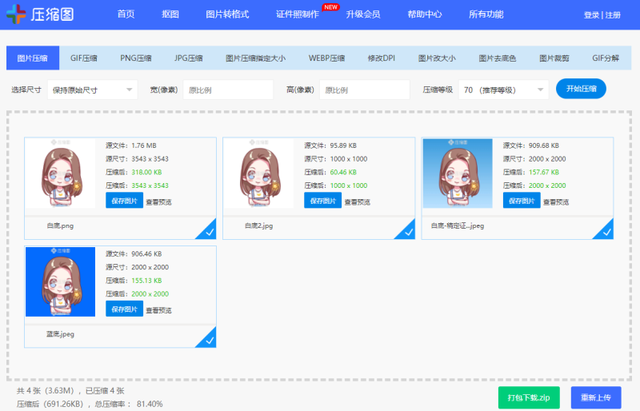Click the 开始压缩 button
Viewport: 640px width, 411px height.
coord(581,89)
